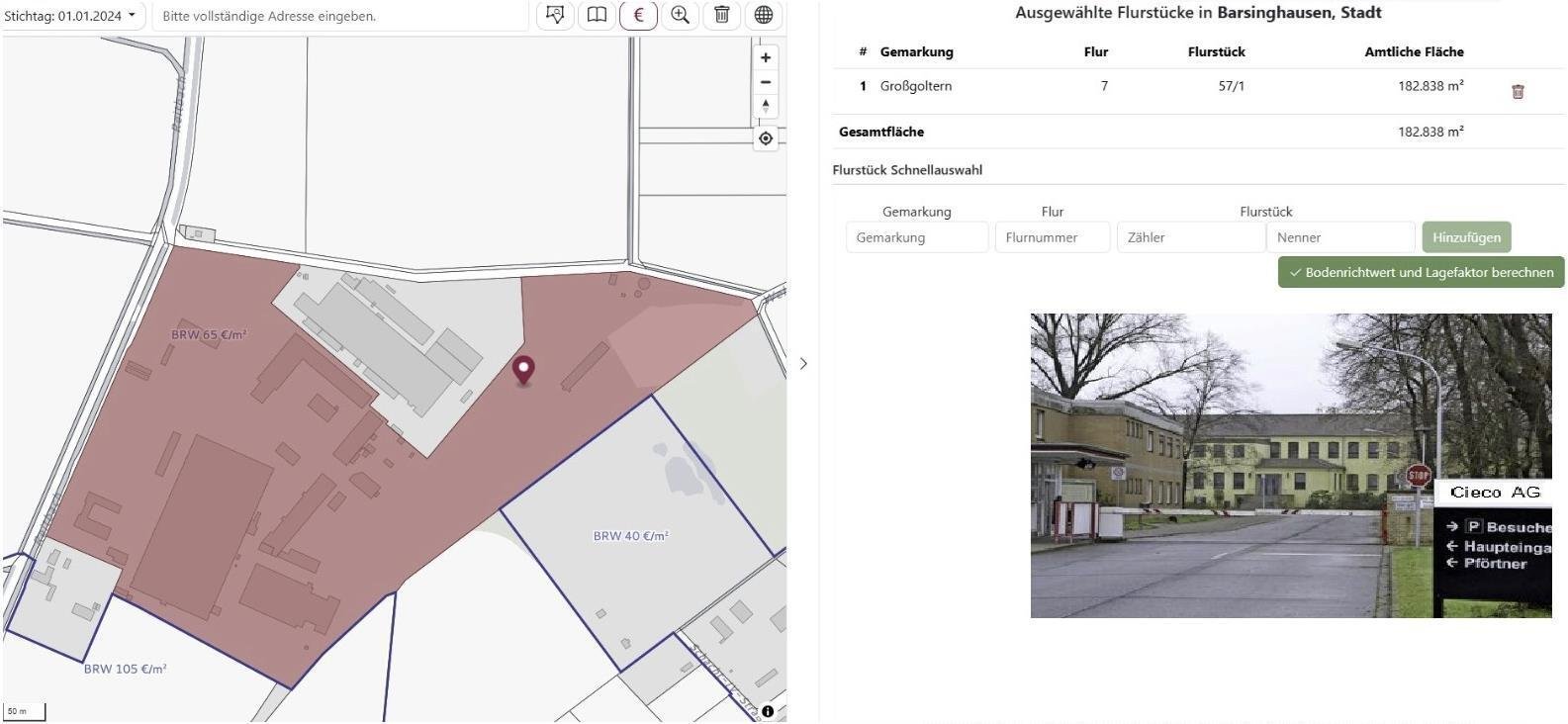1568x724 pixels.
Task: Open the globe map layer icon
Action: (764, 15)
